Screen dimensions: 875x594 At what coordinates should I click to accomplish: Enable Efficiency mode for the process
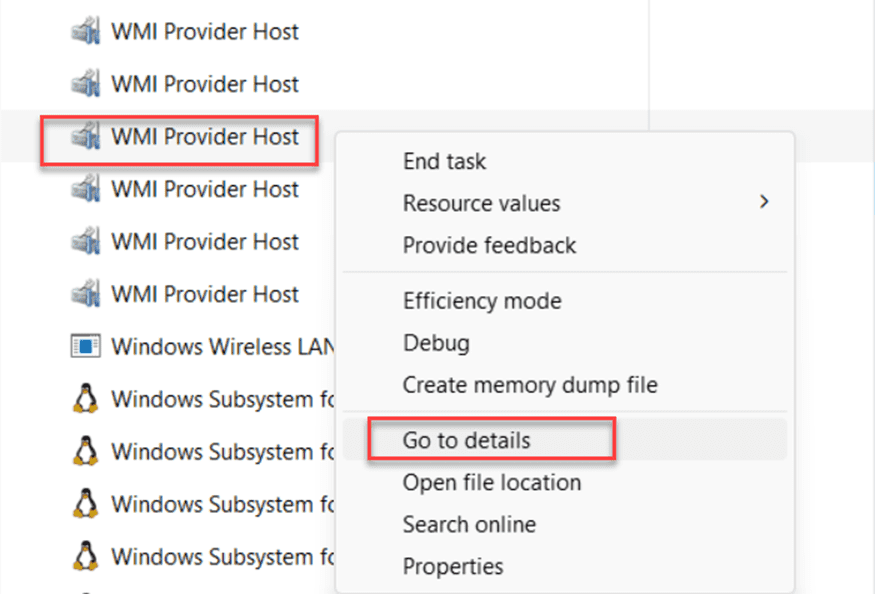tap(483, 300)
